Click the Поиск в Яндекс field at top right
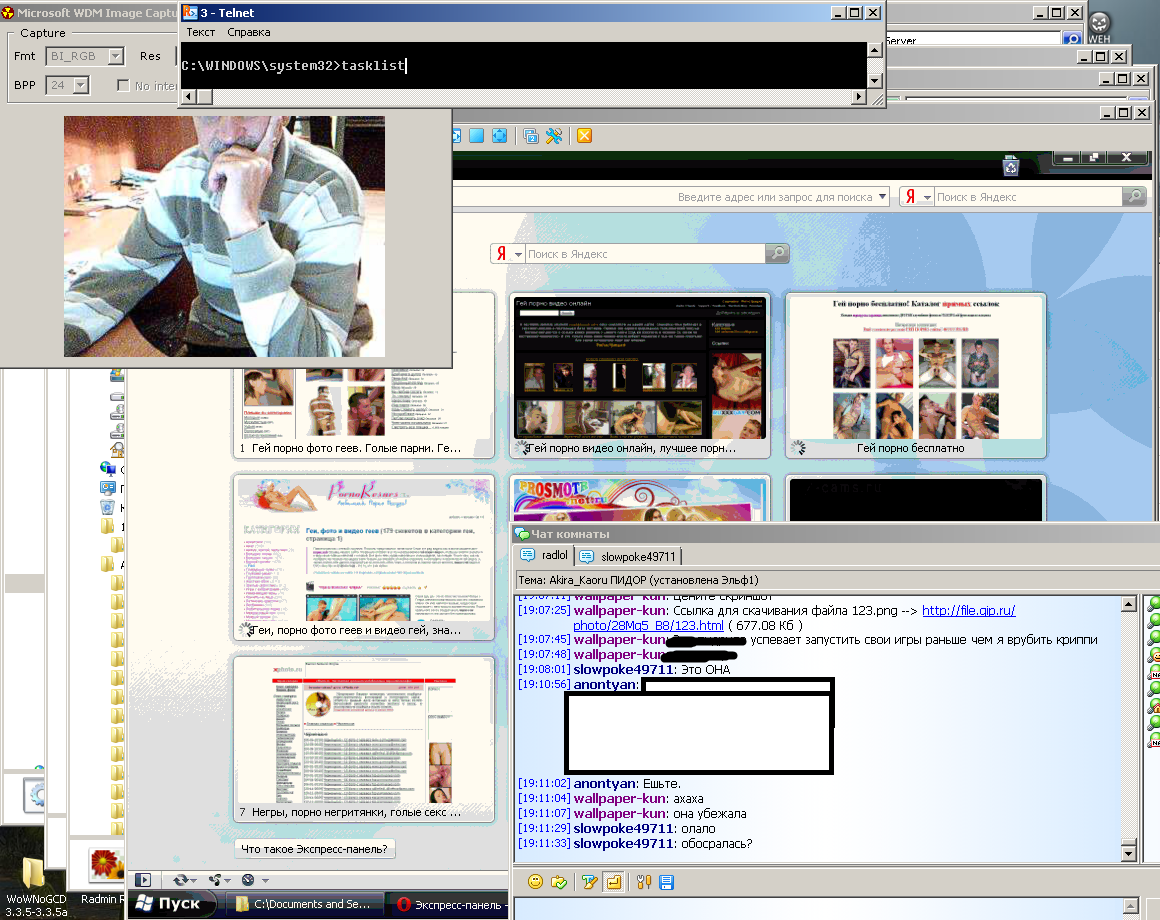Screen dimensions: 1160x920 [1028, 197]
